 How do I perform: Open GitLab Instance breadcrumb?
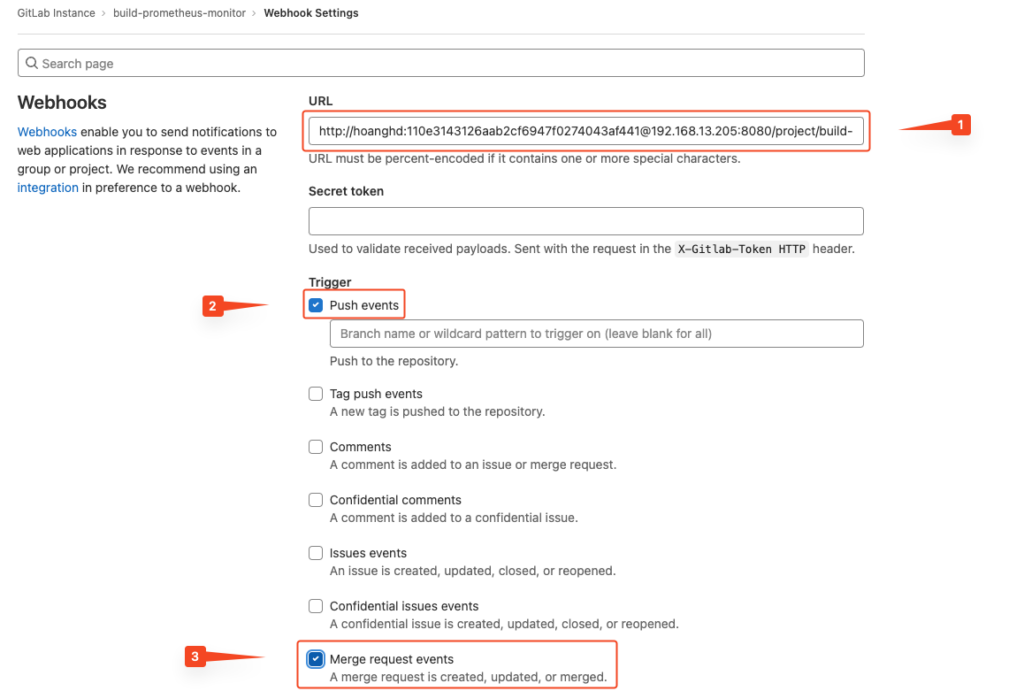[56, 13]
